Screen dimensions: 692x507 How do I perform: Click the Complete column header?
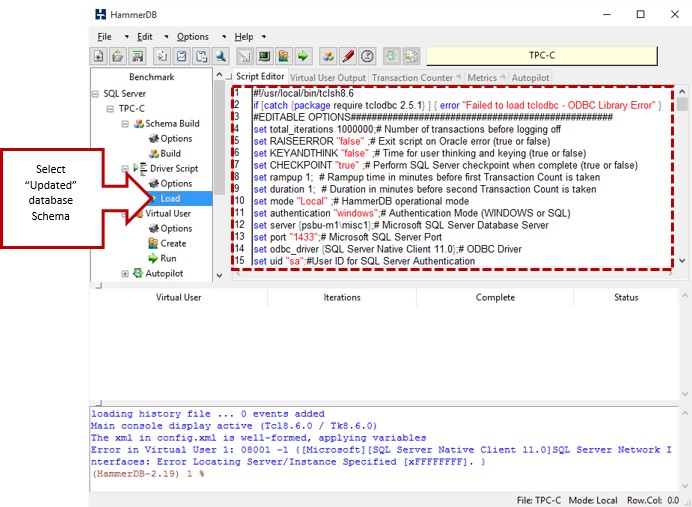495,297
